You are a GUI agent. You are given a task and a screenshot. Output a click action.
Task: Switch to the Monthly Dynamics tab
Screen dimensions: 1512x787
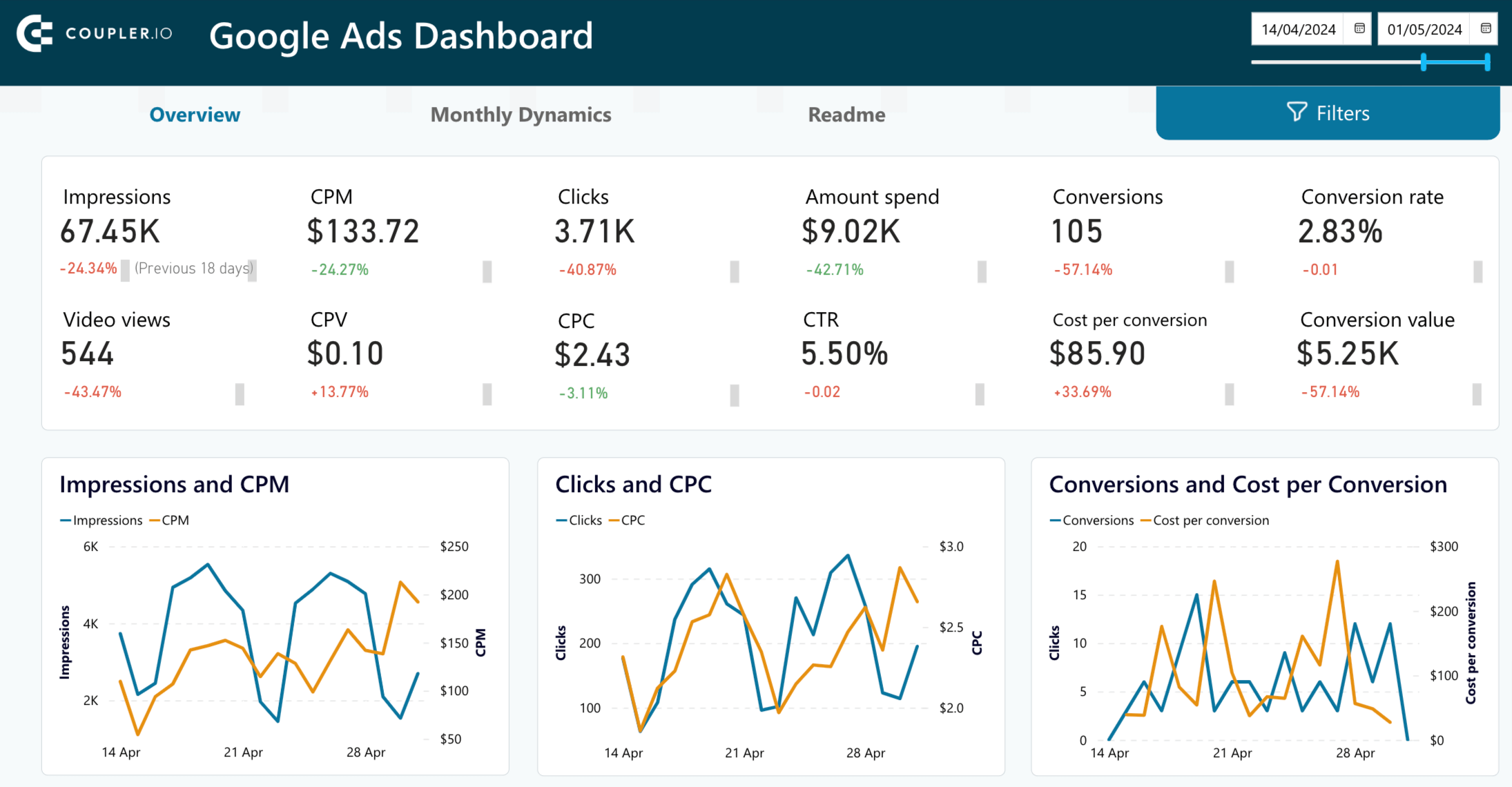tap(521, 115)
